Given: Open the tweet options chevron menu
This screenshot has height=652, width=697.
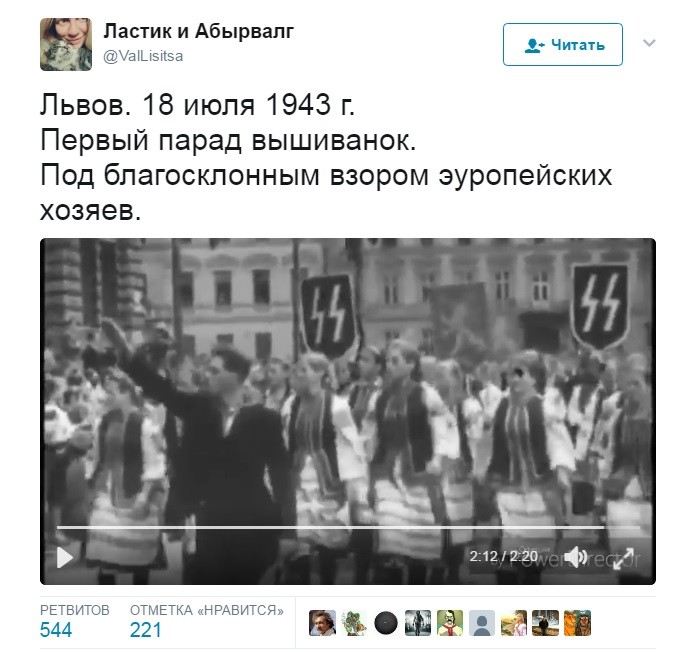Looking at the screenshot, I should (x=649, y=43).
